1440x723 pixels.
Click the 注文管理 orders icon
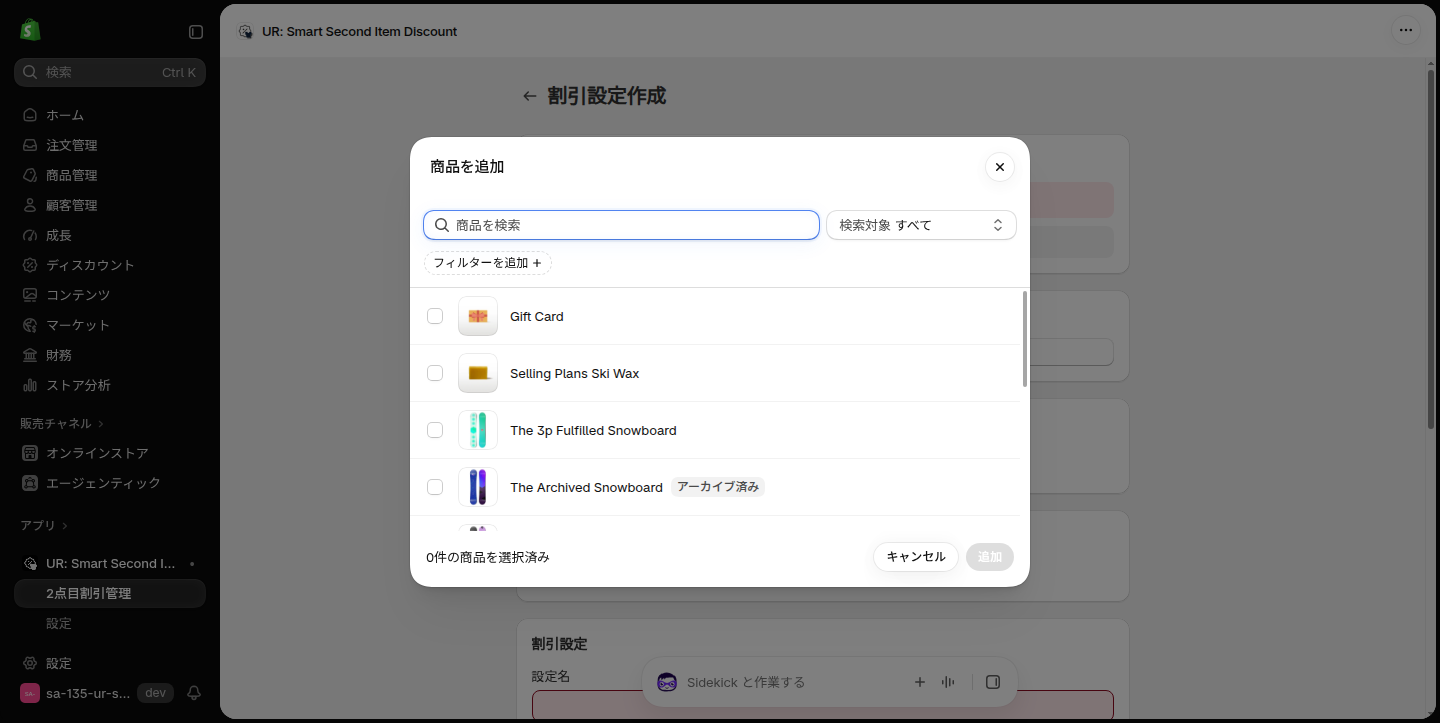click(x=30, y=145)
